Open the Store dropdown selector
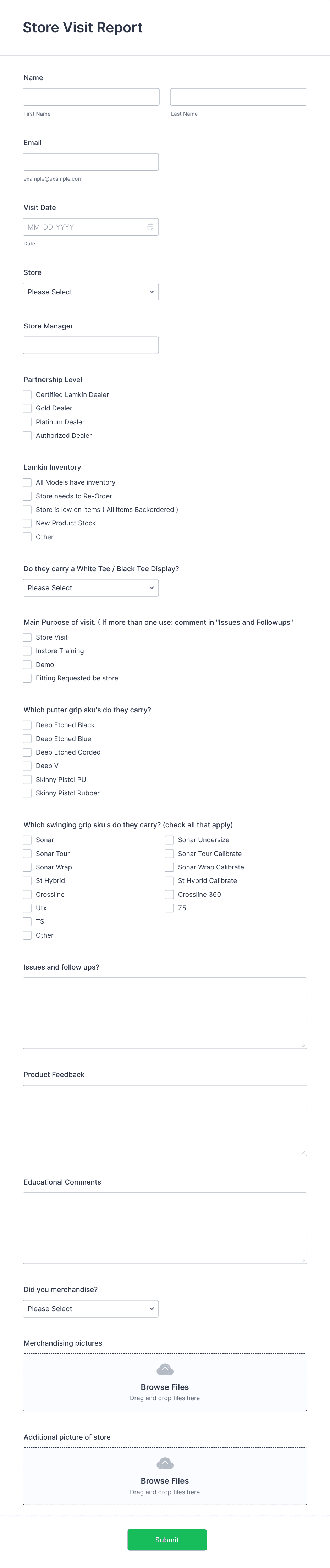 pyautogui.click(x=90, y=292)
